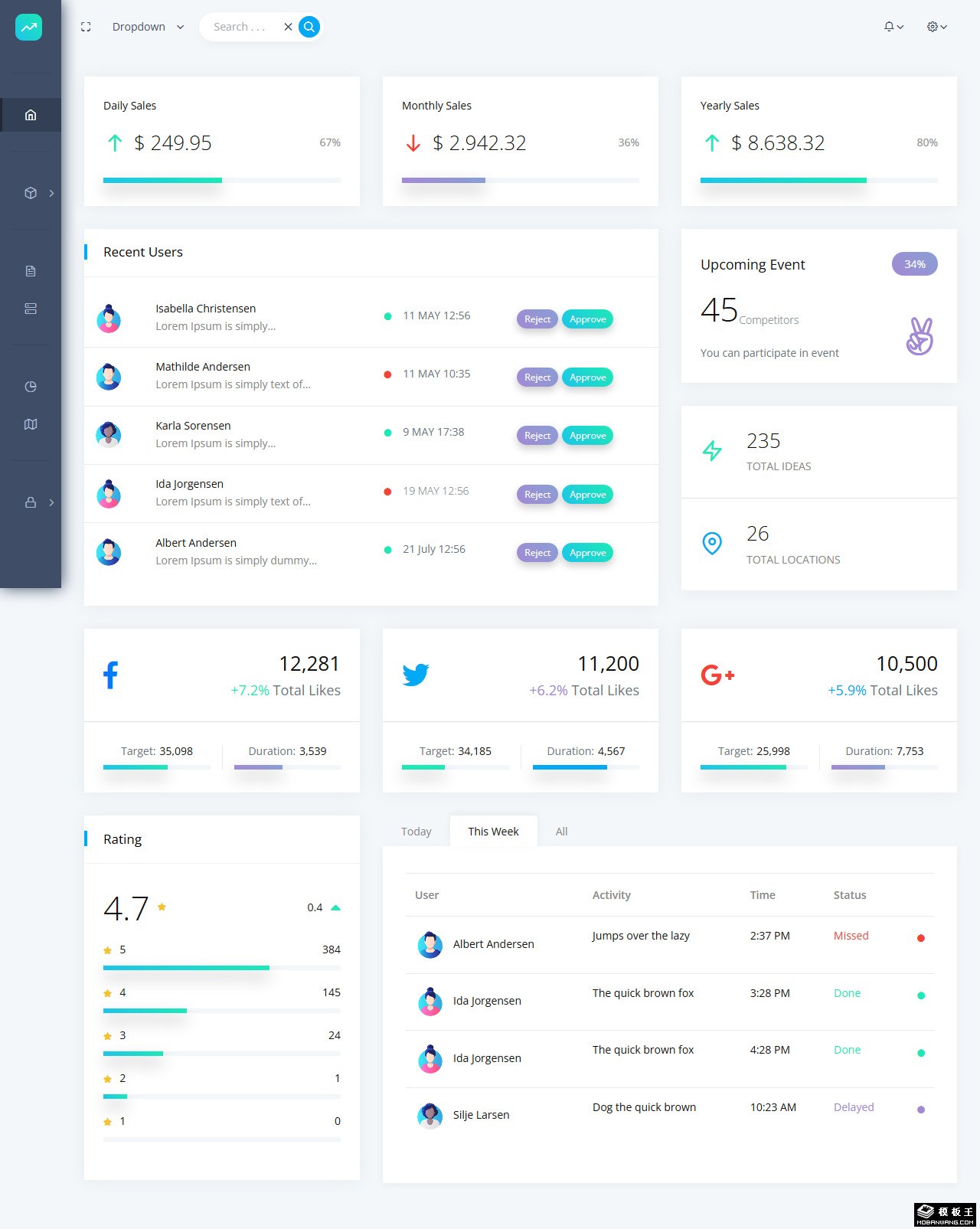This screenshot has width=980, height=1229.
Task: Switch to the Today tab
Action: tap(416, 832)
